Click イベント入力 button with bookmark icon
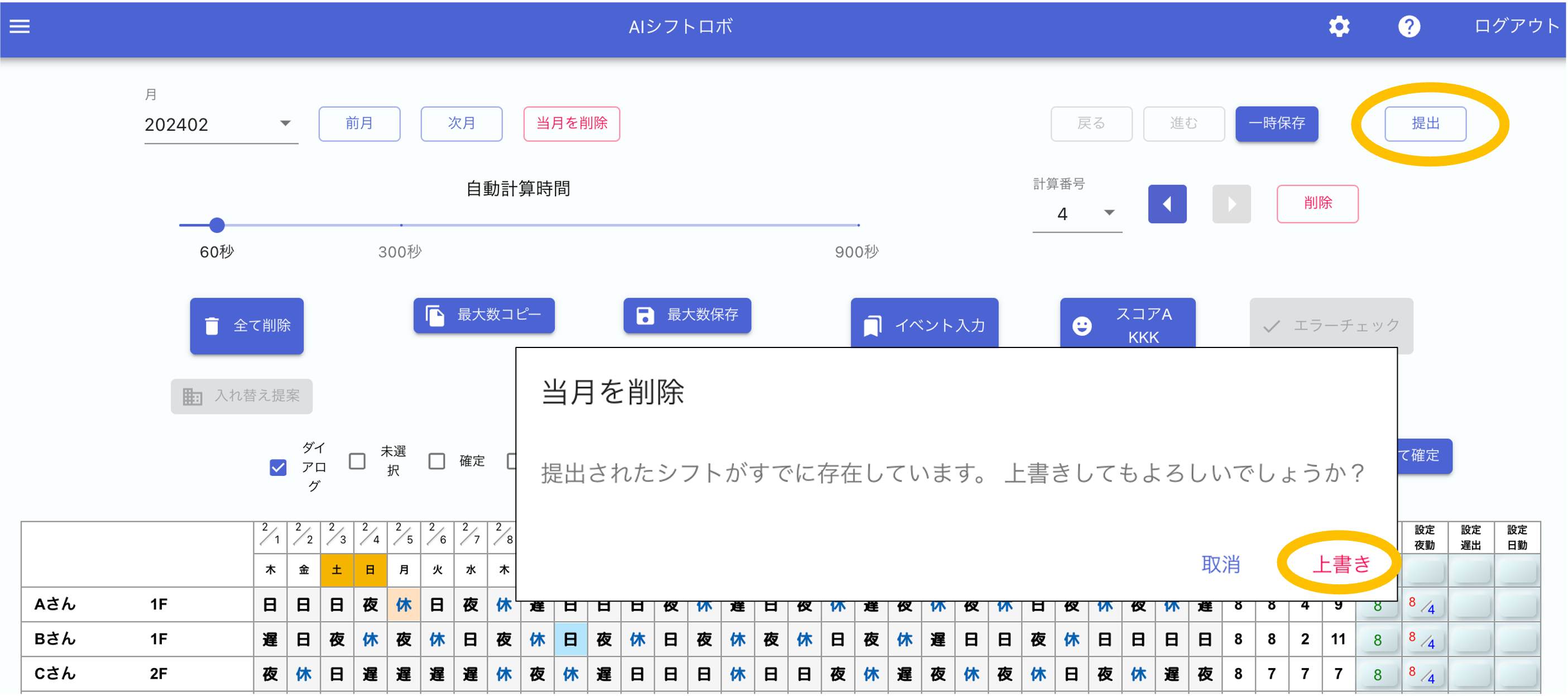The image size is (1568, 696). click(x=924, y=324)
